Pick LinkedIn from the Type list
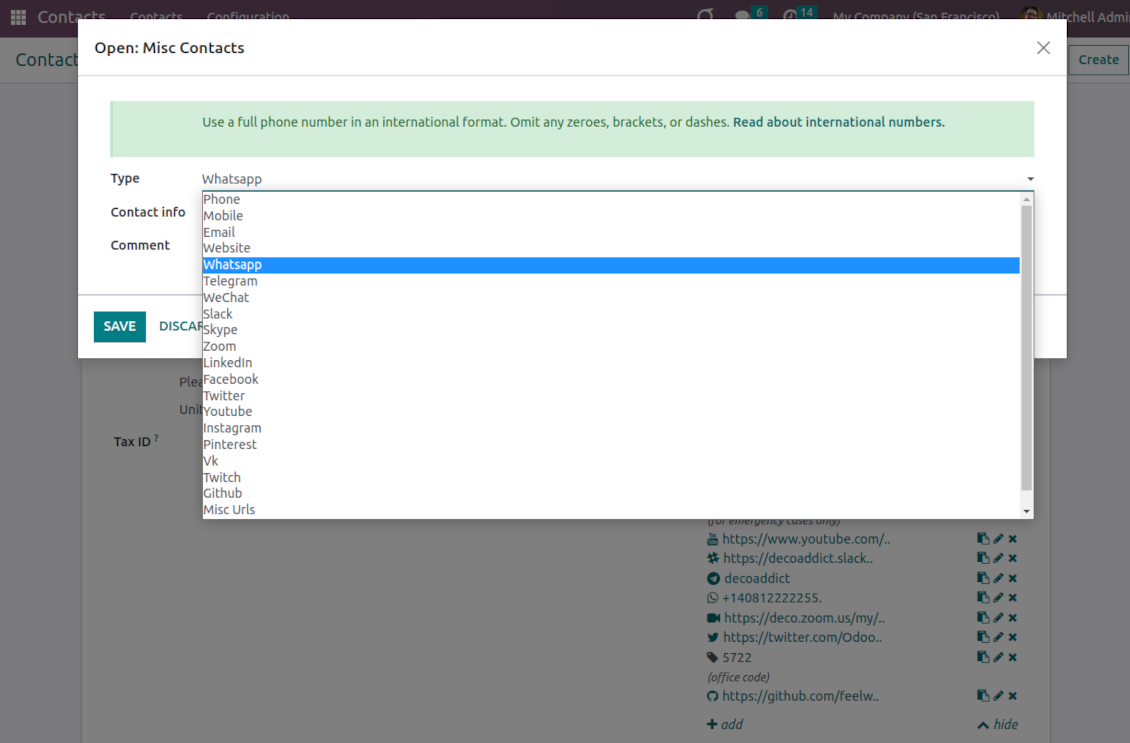The height and width of the screenshot is (743, 1130). click(611, 362)
